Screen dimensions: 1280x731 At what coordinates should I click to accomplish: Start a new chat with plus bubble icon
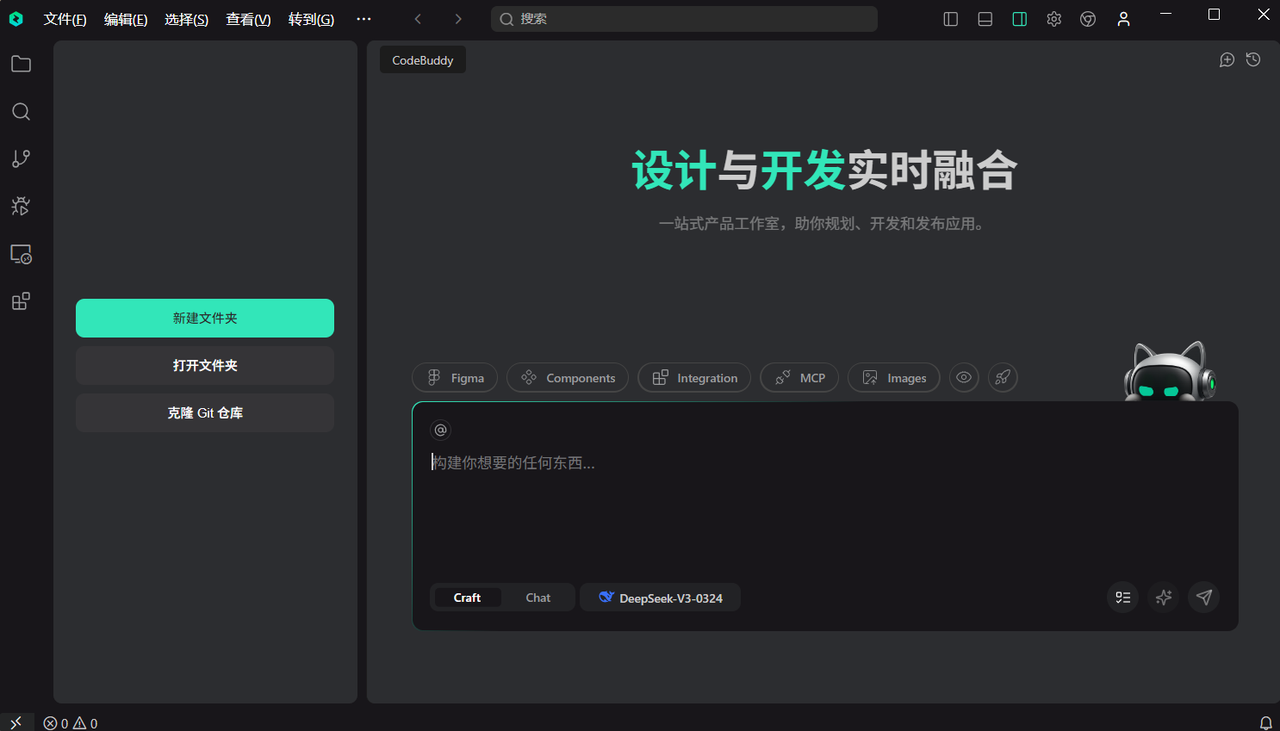coord(1227,60)
